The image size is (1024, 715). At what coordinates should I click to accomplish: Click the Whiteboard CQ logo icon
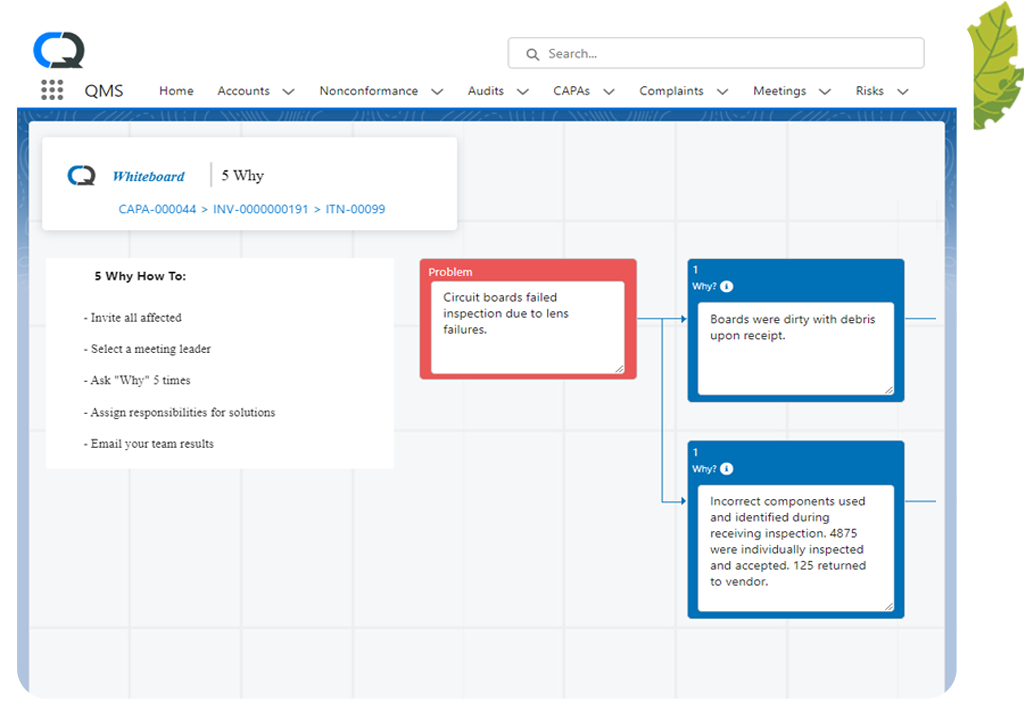click(81, 176)
